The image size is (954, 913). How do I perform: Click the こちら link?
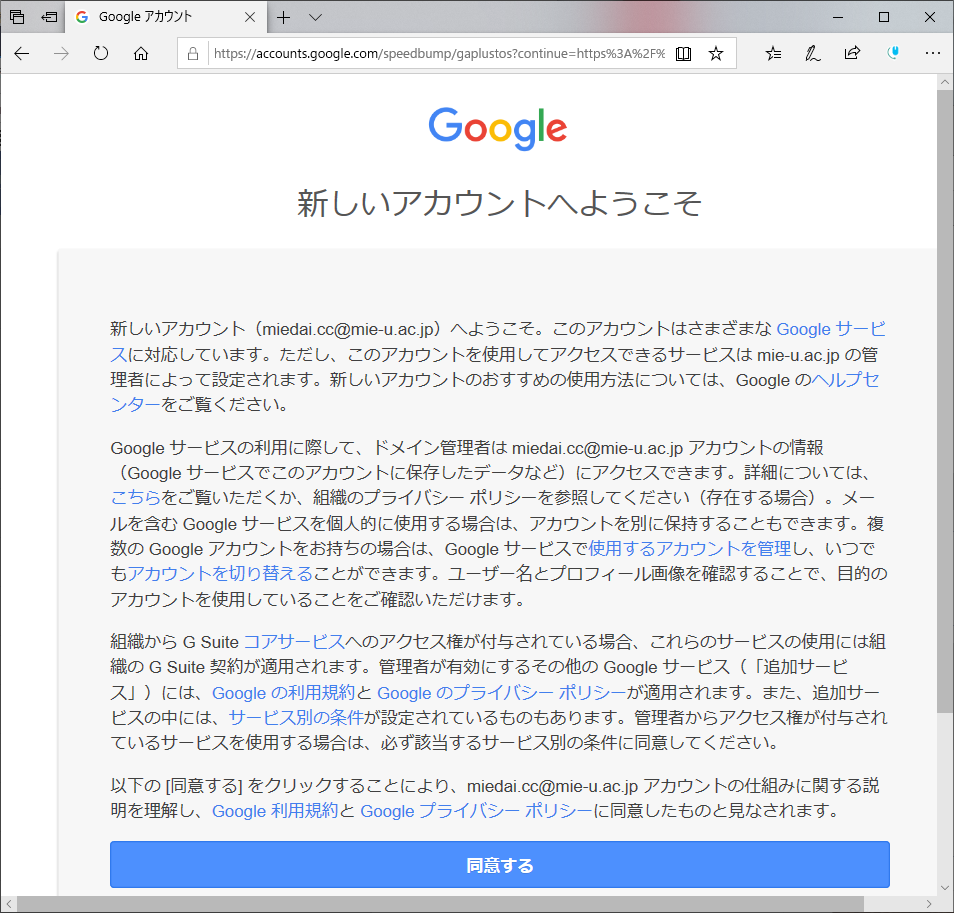click(x=135, y=498)
